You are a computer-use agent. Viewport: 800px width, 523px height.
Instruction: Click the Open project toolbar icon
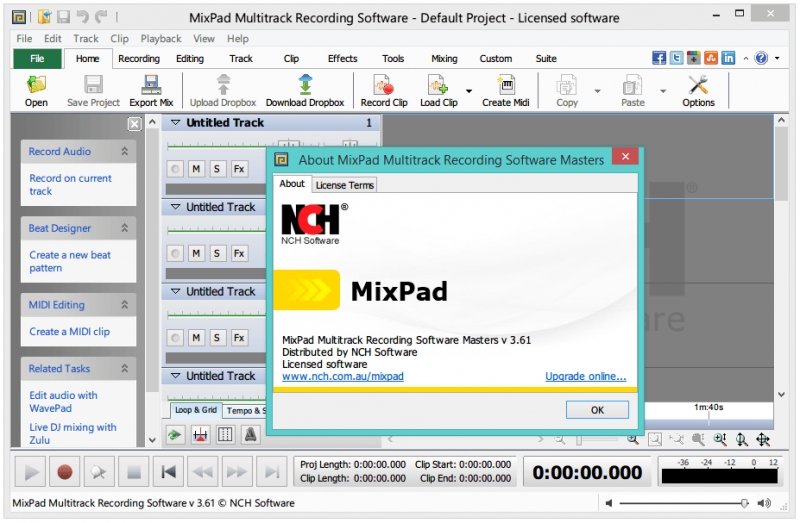(36, 86)
